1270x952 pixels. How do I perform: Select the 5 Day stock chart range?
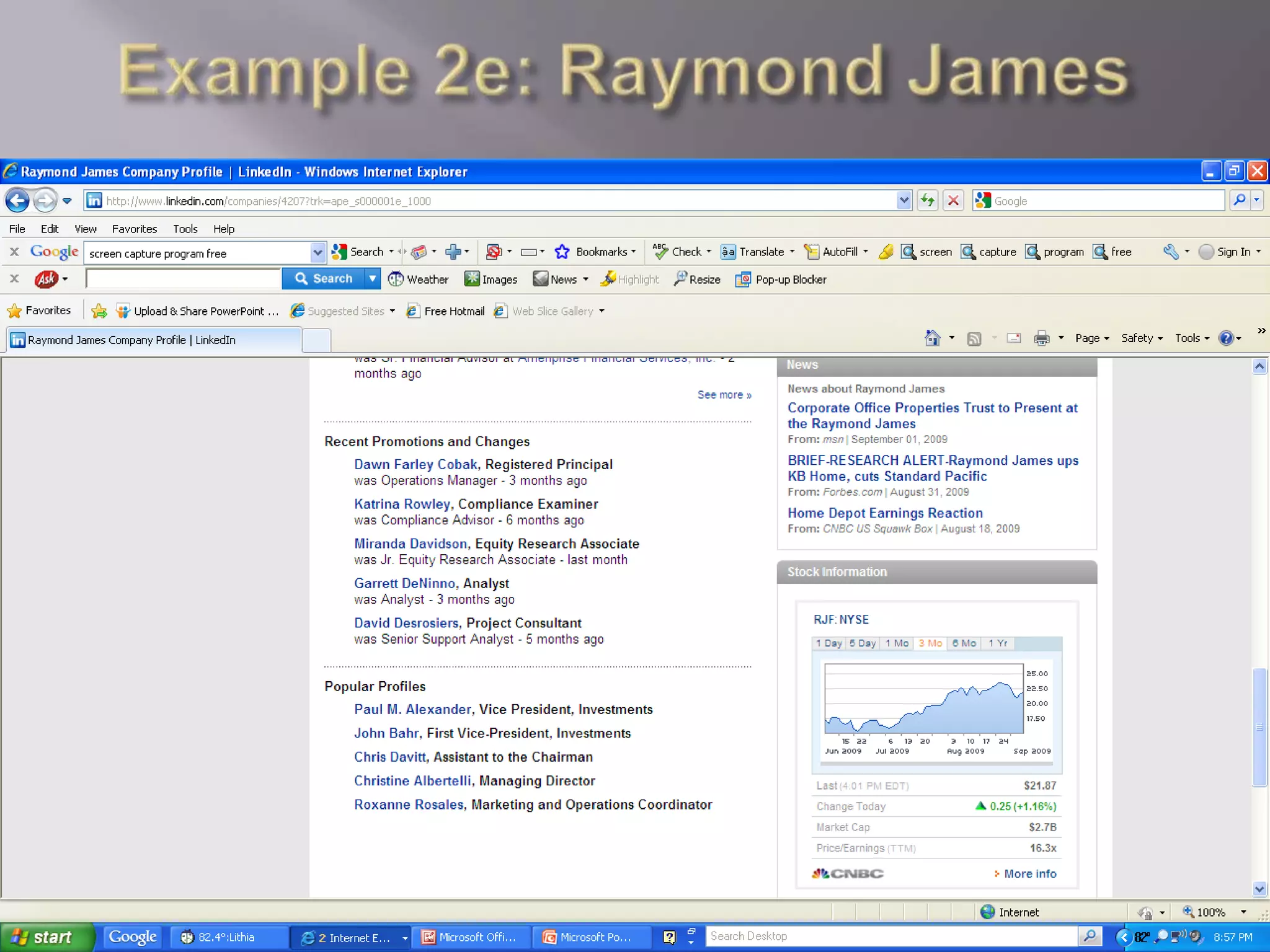pos(863,643)
